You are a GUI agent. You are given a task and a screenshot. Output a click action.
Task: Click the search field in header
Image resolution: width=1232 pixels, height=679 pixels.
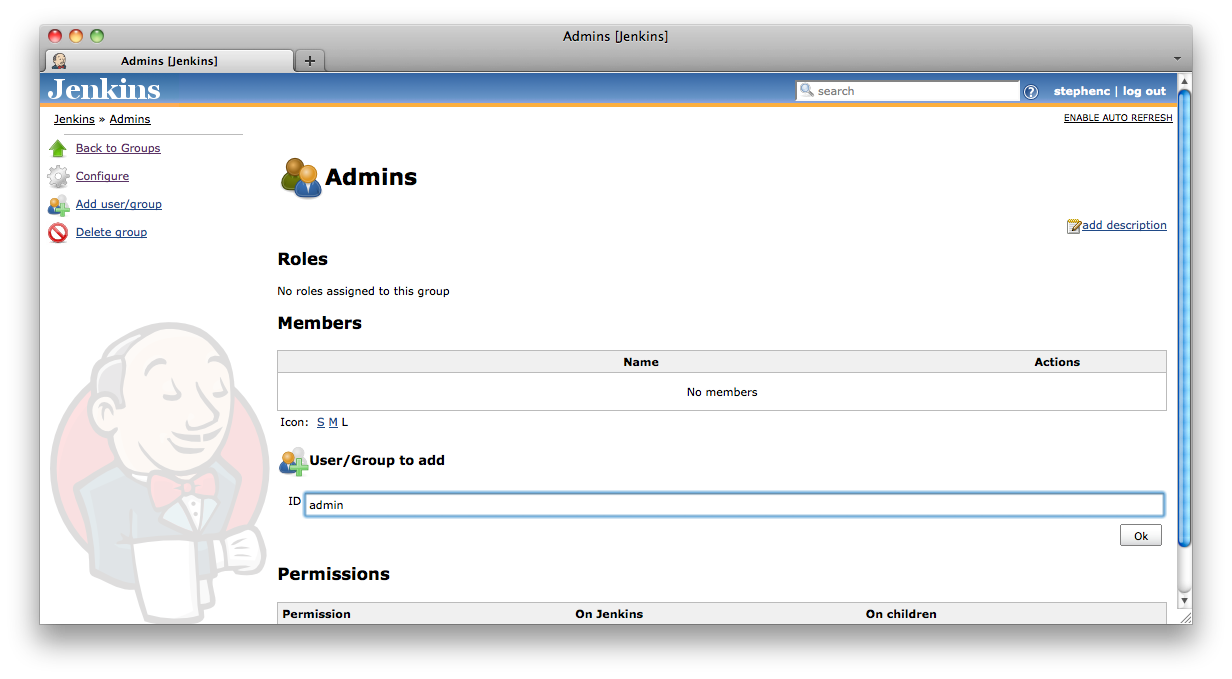(x=908, y=91)
